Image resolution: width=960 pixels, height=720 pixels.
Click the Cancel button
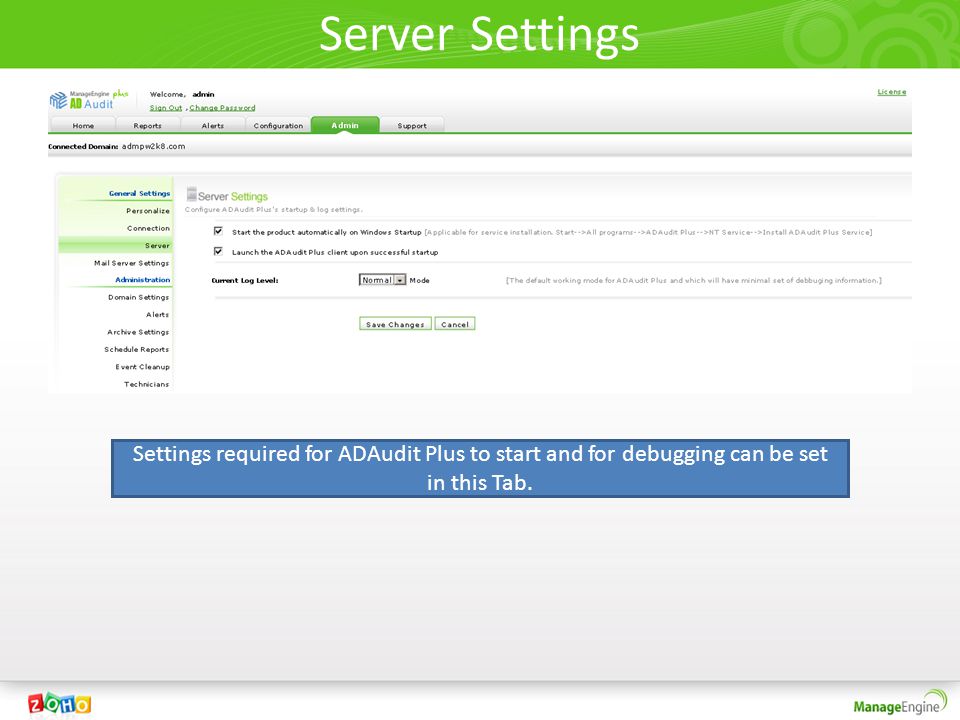coord(454,324)
